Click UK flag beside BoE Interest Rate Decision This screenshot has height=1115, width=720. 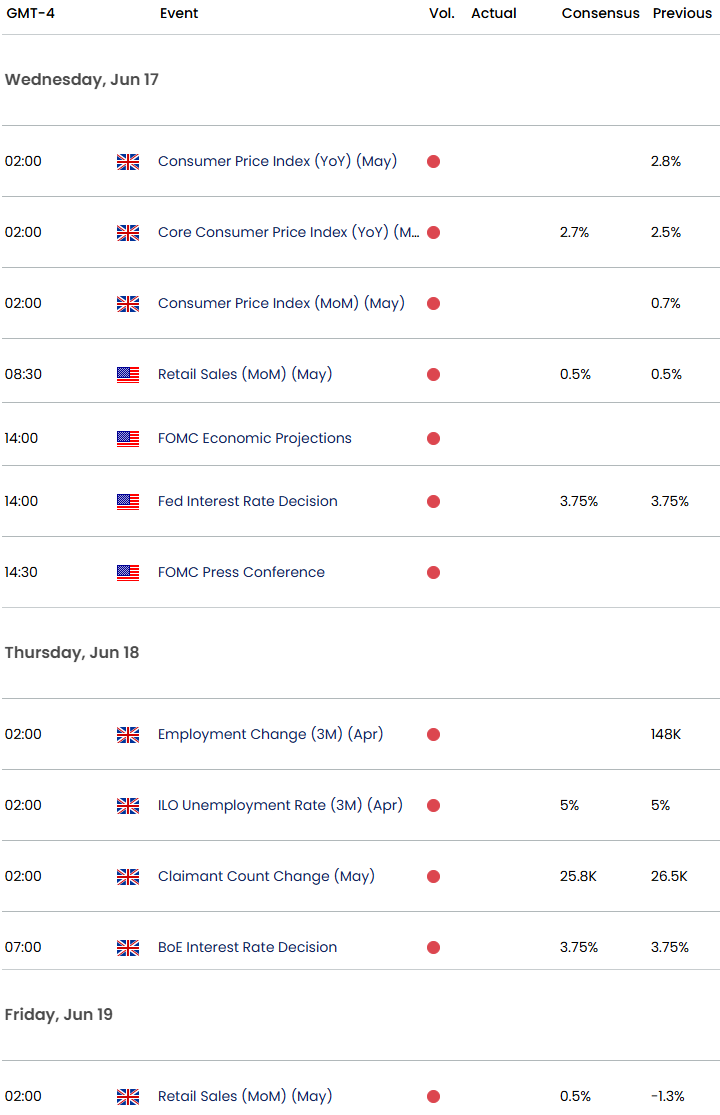(128, 947)
